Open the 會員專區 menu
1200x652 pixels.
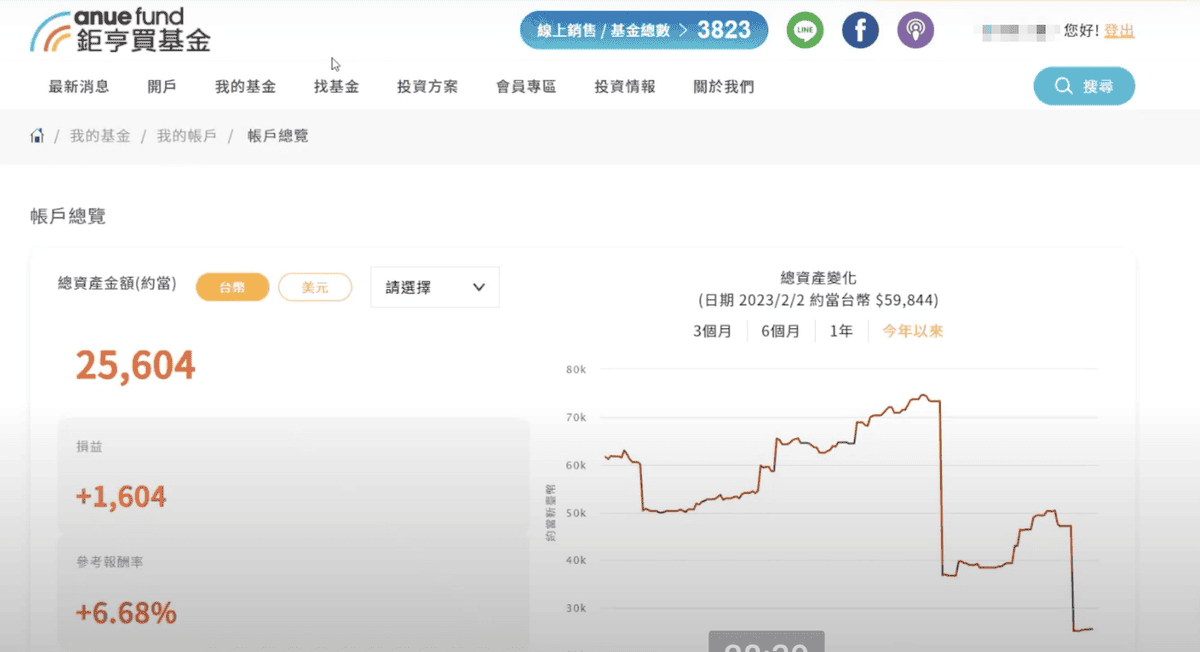point(526,87)
